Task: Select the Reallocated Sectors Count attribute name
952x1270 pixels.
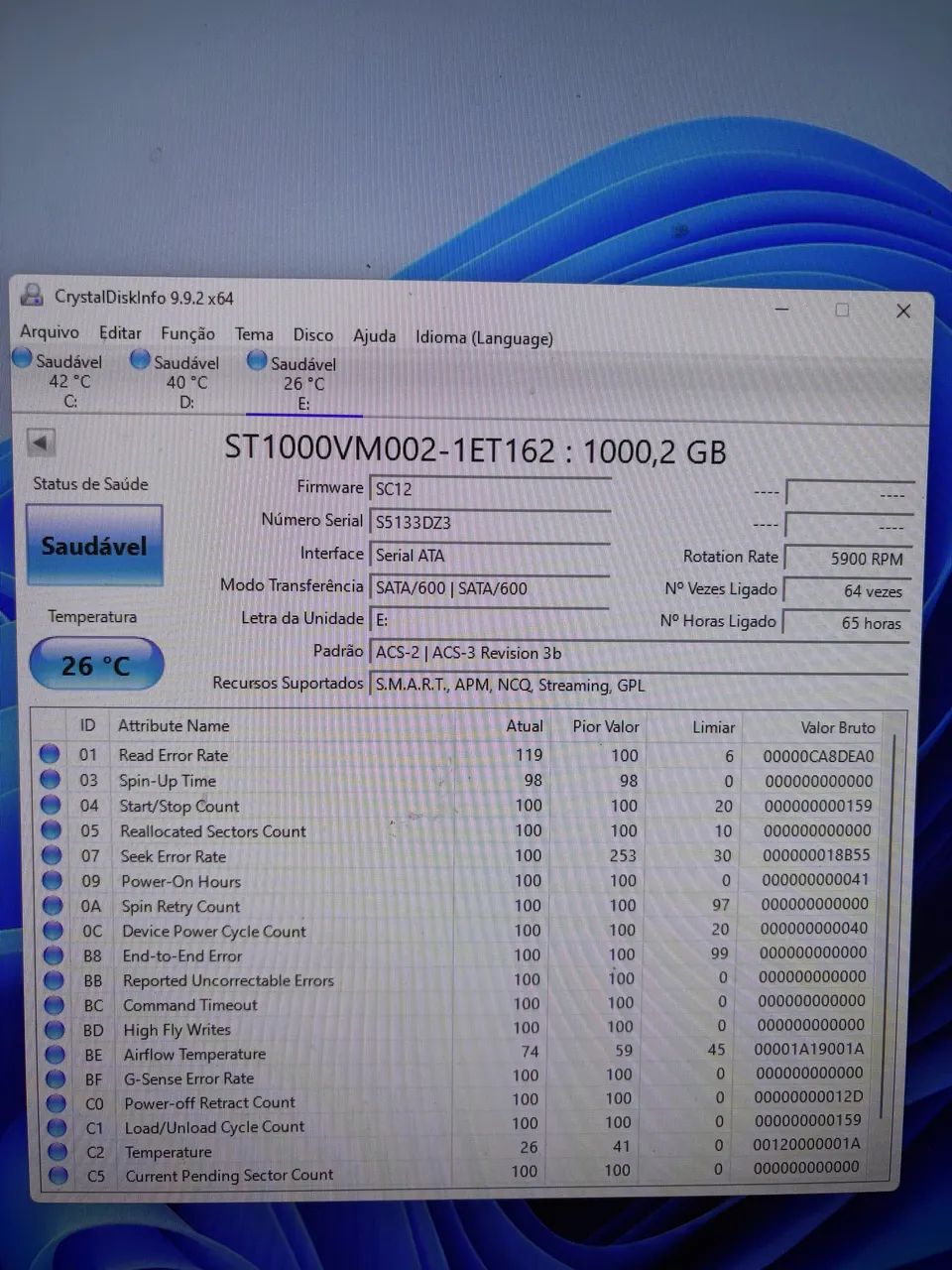Action: tap(213, 831)
